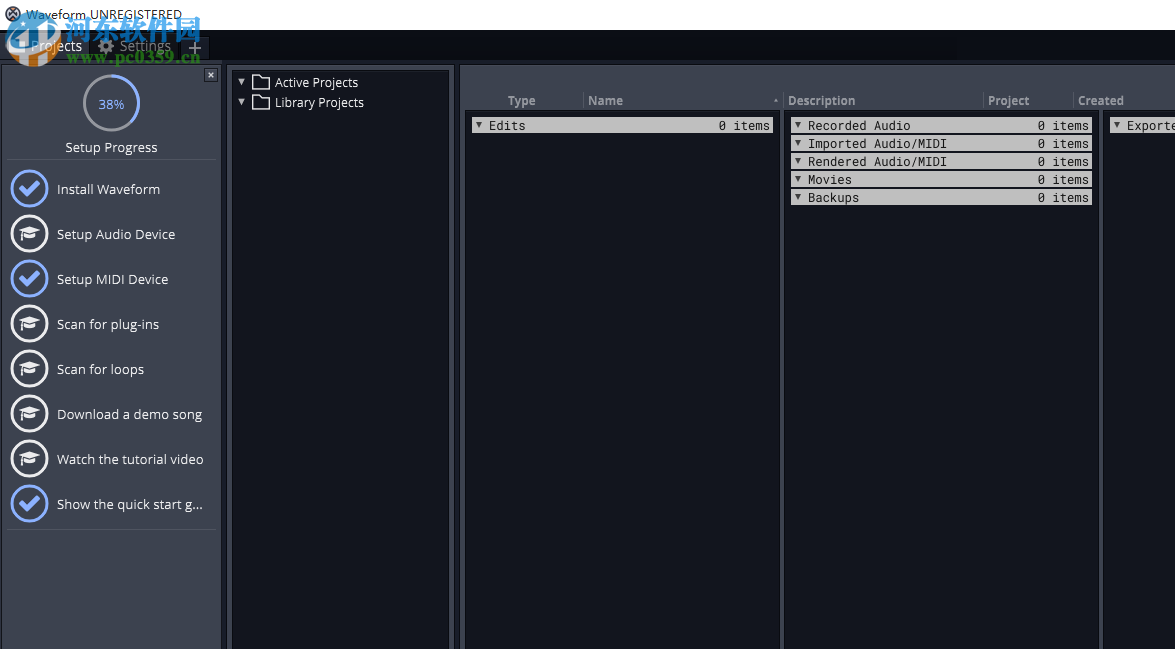
Task: Open the Download a demo song icon
Action: (x=29, y=413)
